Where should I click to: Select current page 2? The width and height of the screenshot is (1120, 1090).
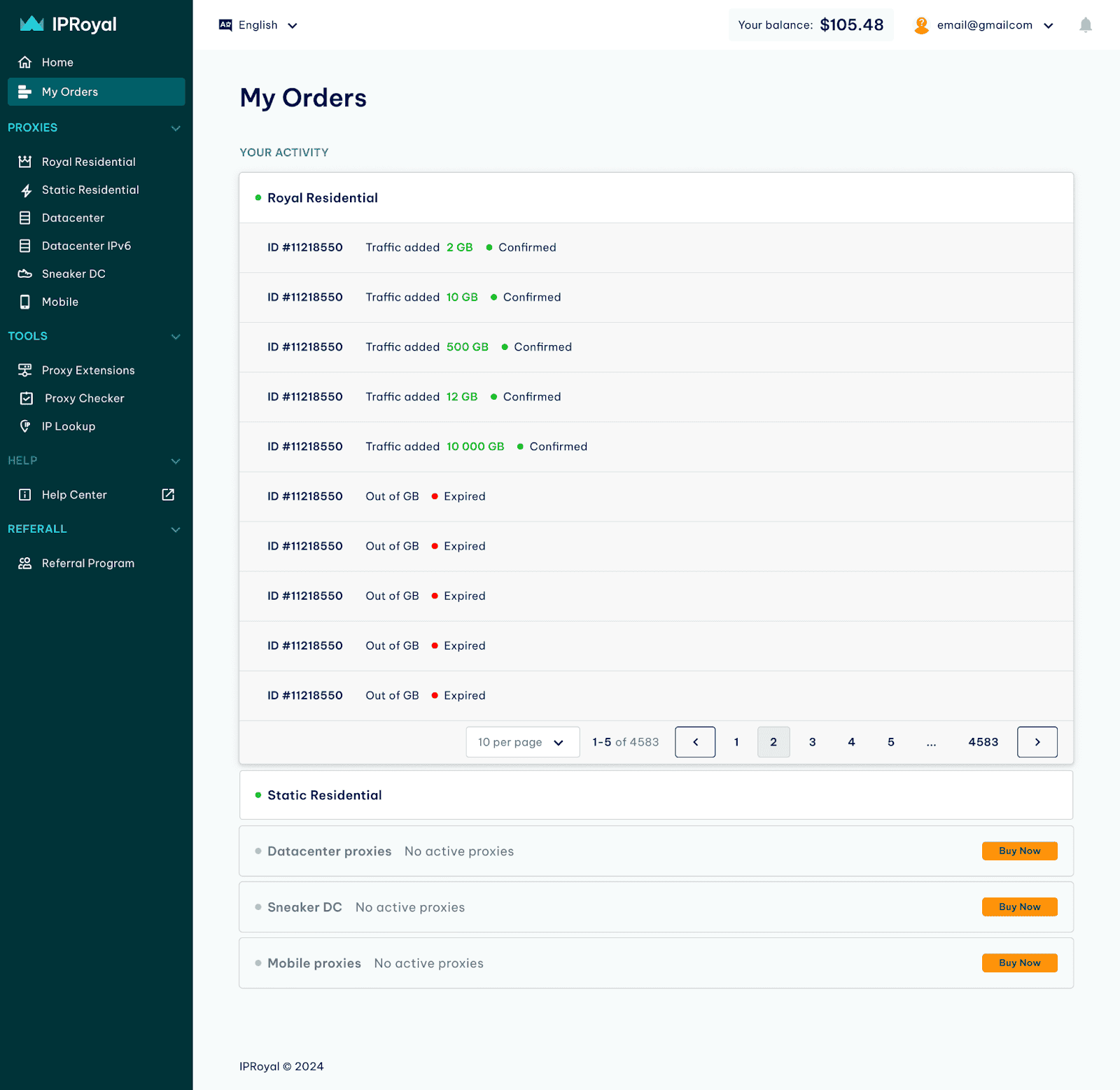point(773,742)
